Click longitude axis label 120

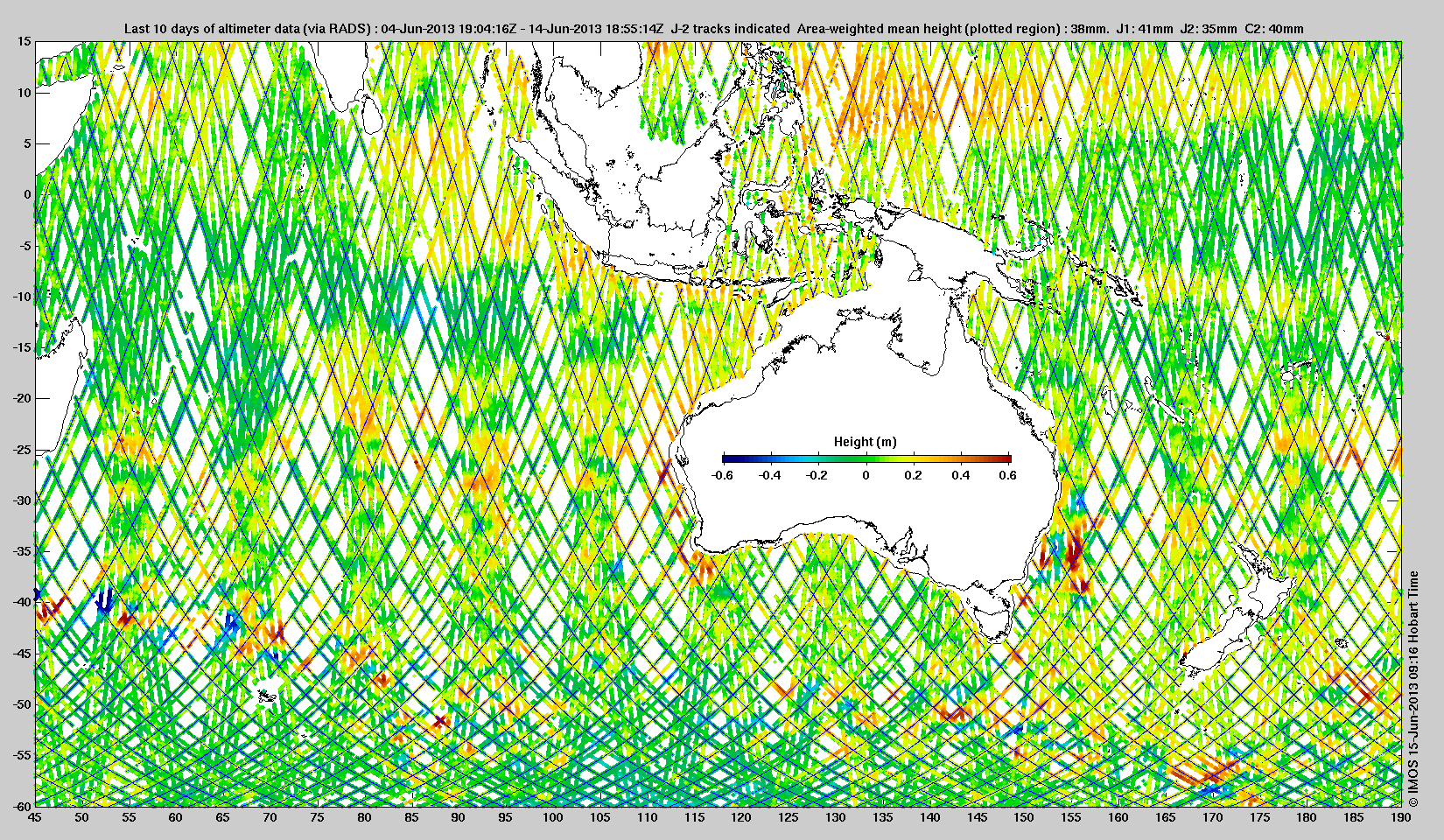[741, 817]
